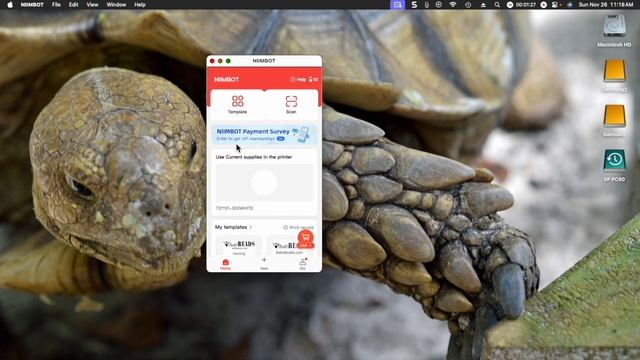Open Help in the NIIMBOT header
Screen dimensions: 640x360
pyautogui.click(x=298, y=80)
